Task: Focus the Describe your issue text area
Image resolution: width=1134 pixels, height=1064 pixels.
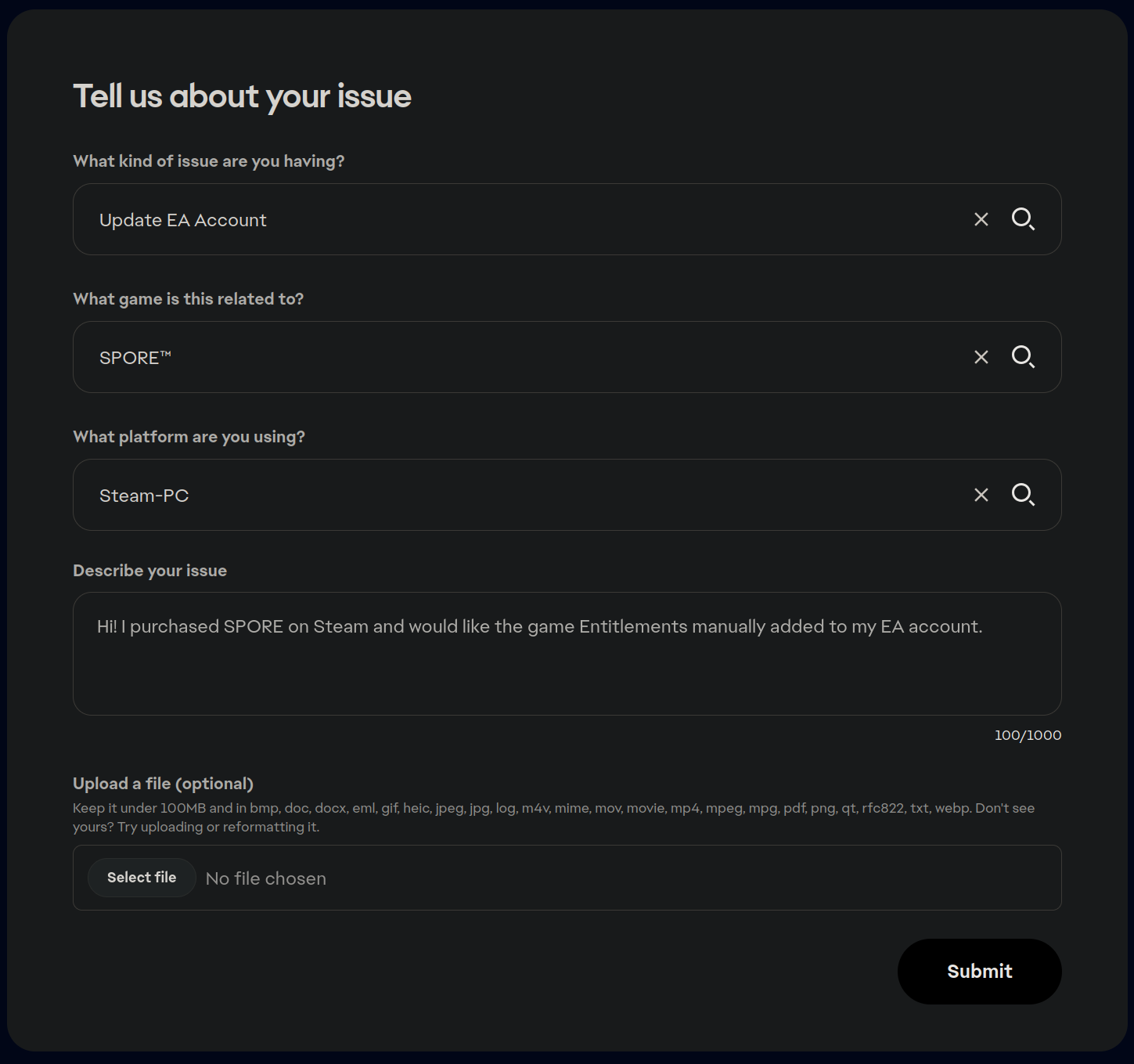Action: click(x=567, y=654)
